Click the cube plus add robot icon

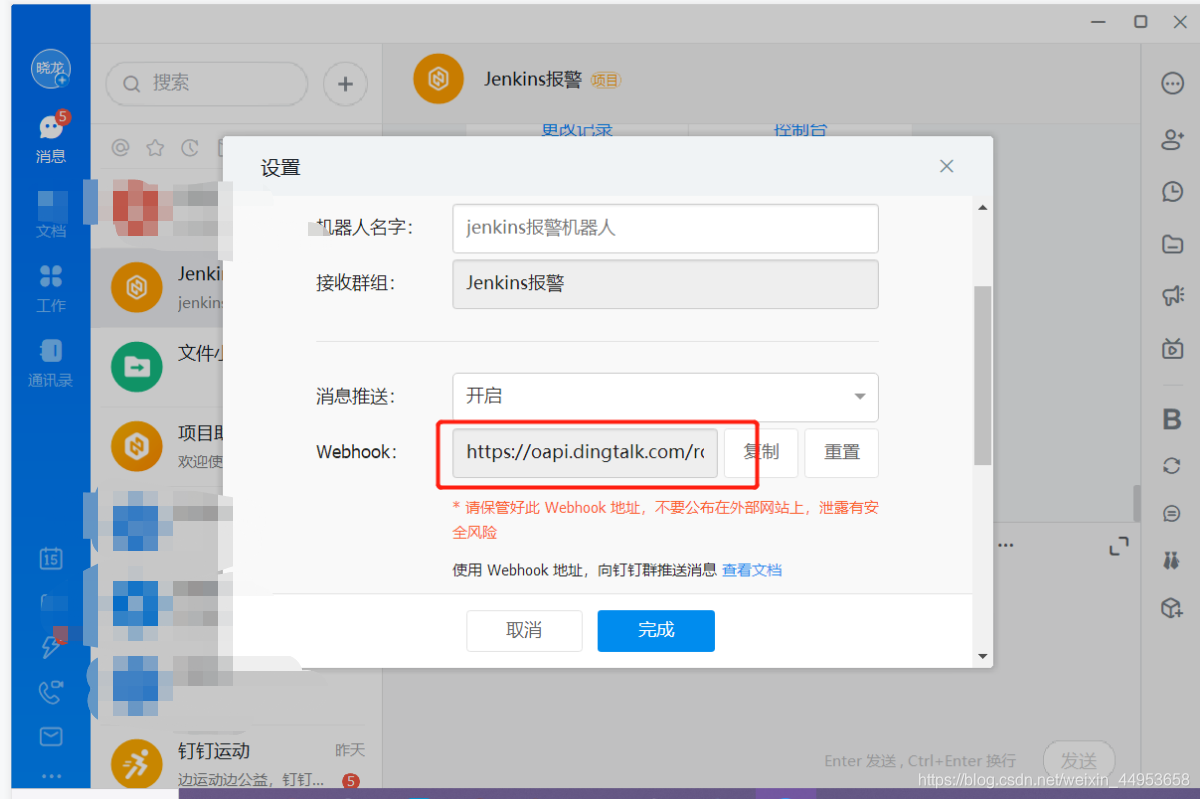(1173, 607)
